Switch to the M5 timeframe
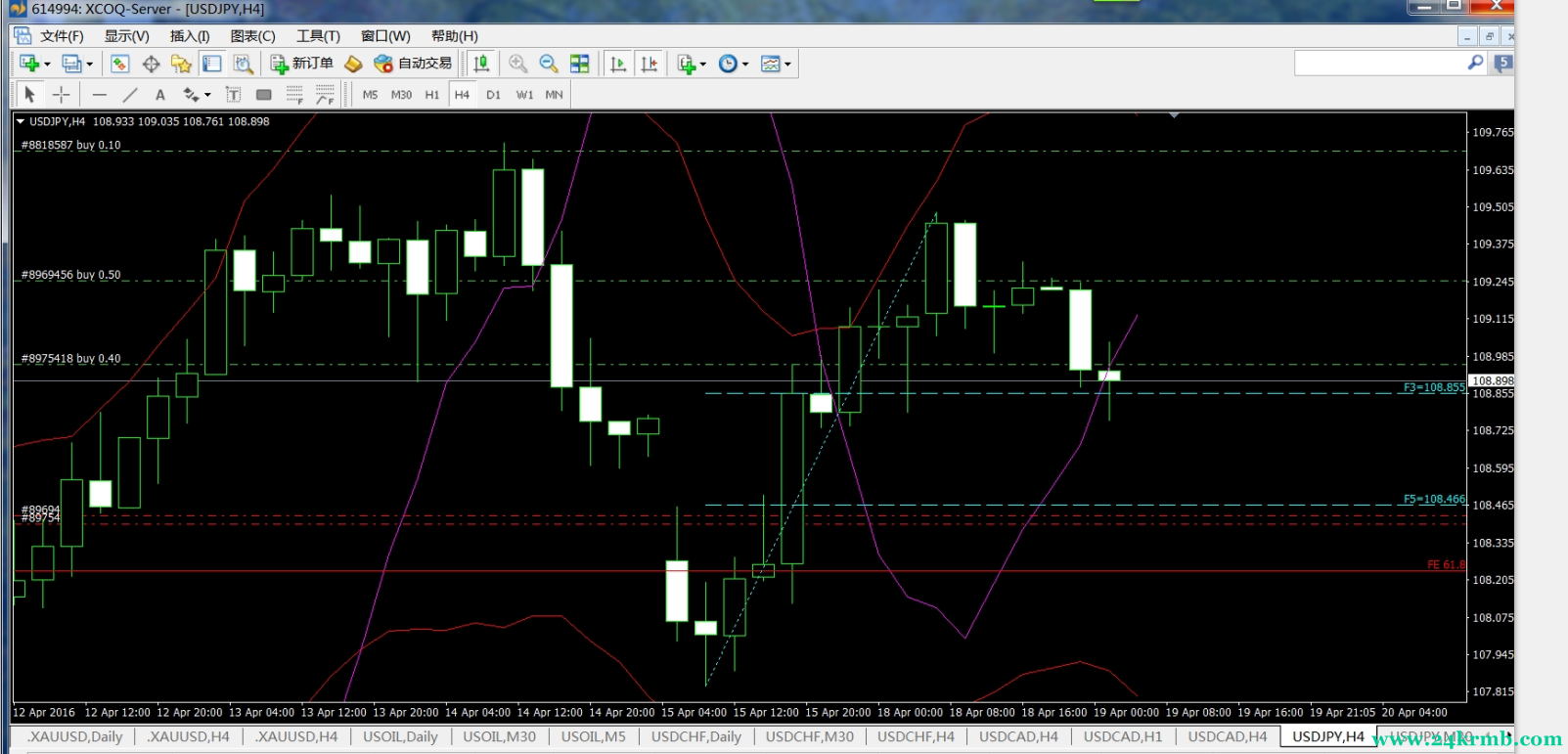Screen dimensions: 1568x754 point(370,95)
